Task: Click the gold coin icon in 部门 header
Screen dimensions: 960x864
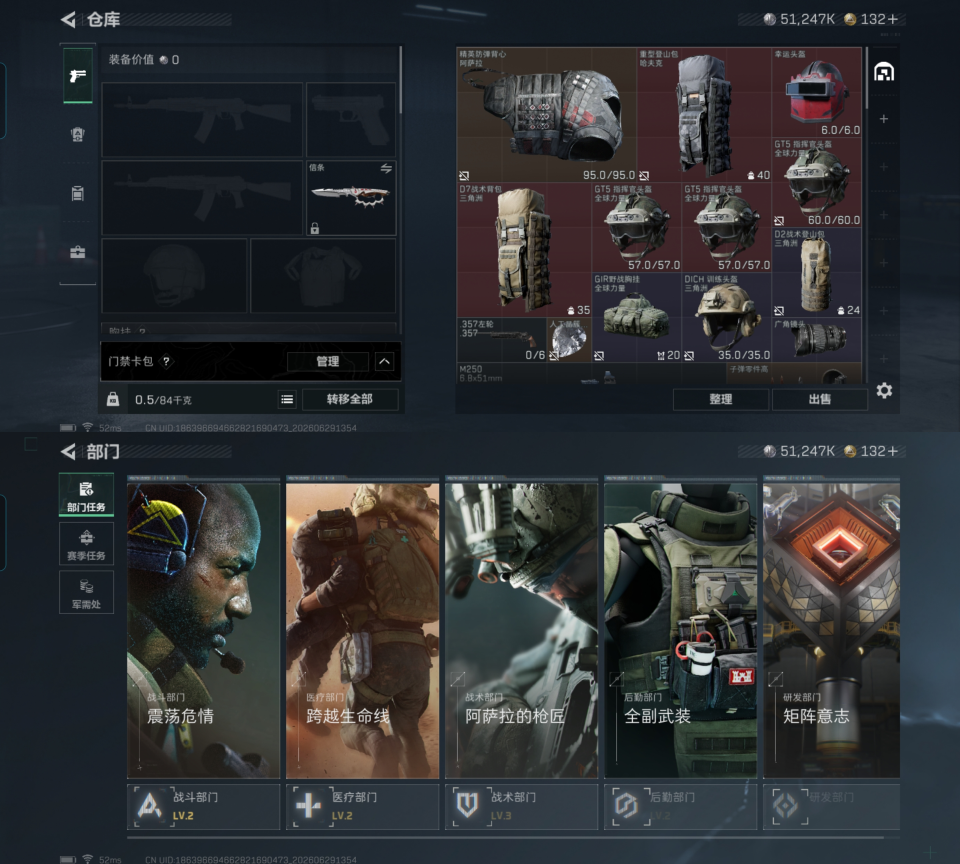Action: point(850,451)
